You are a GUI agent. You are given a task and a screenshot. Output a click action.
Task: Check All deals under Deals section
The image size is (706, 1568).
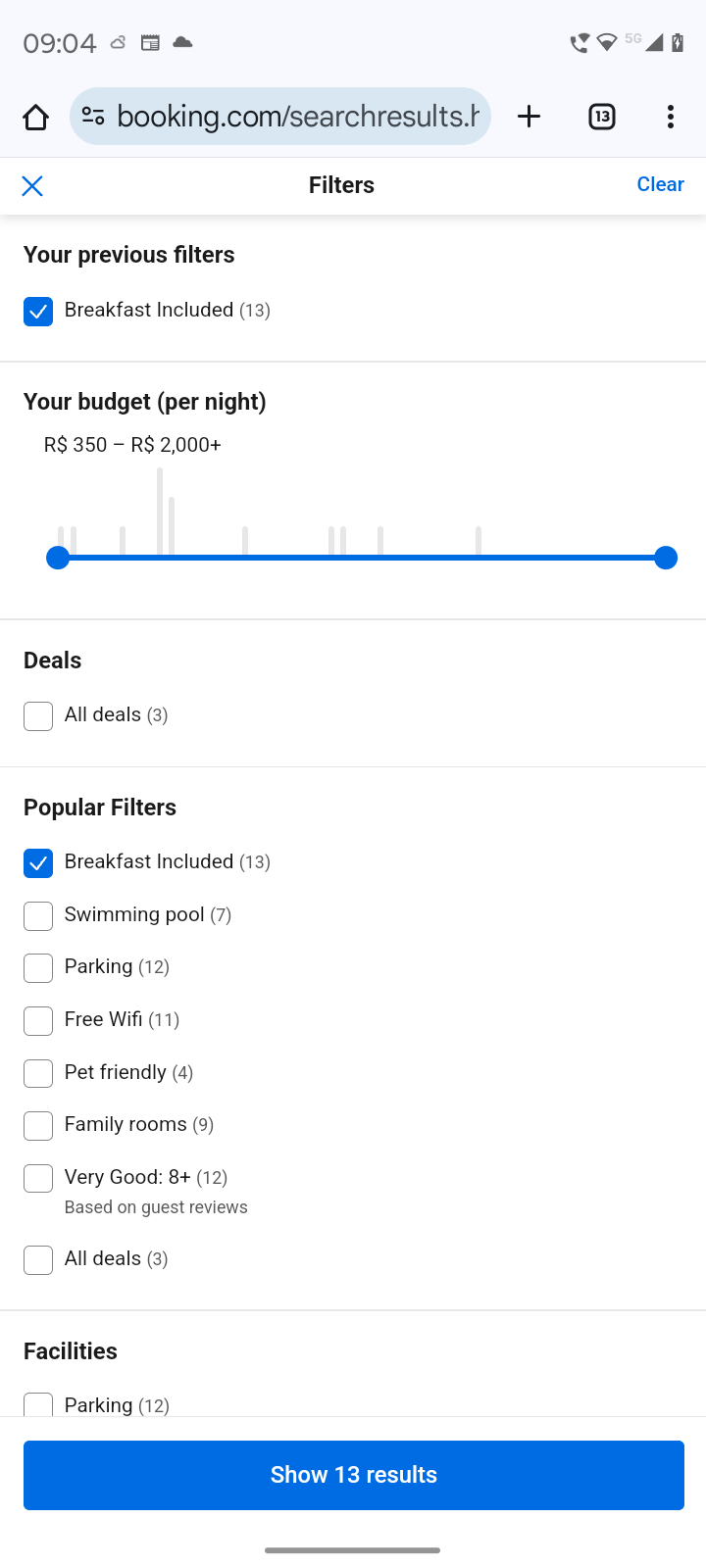pos(38,716)
